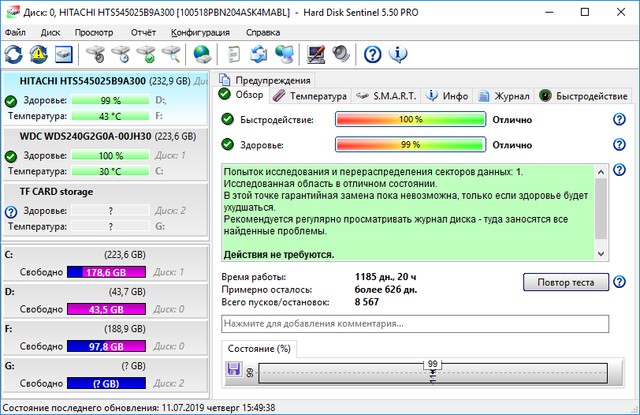Click the comment input field
640x415 pixels.
pyautogui.click(x=414, y=324)
